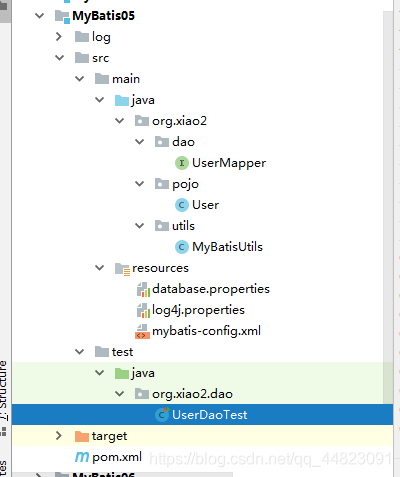Screen dimensions: 400x477
Task: Select log4j.properties file
Action: (198, 310)
